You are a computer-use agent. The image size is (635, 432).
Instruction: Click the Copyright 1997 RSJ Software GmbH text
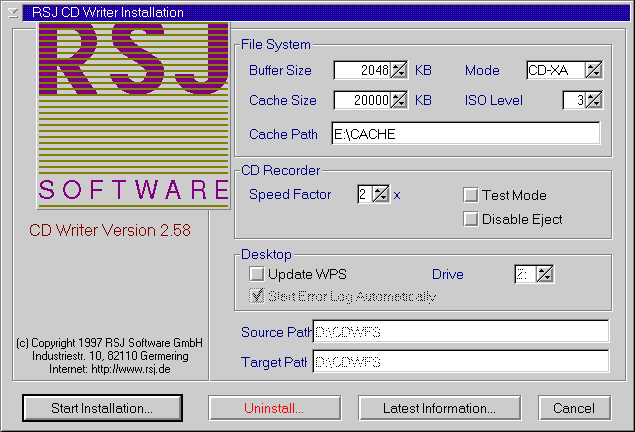pyautogui.click(x=109, y=343)
